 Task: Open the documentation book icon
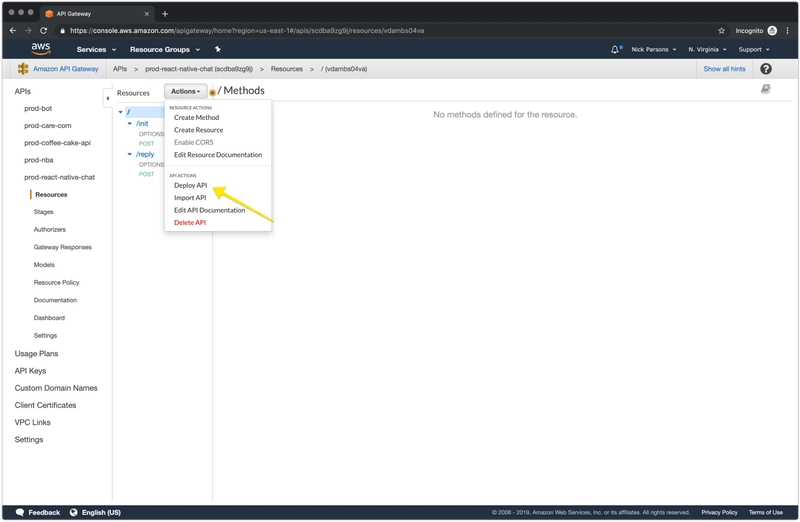[765, 89]
